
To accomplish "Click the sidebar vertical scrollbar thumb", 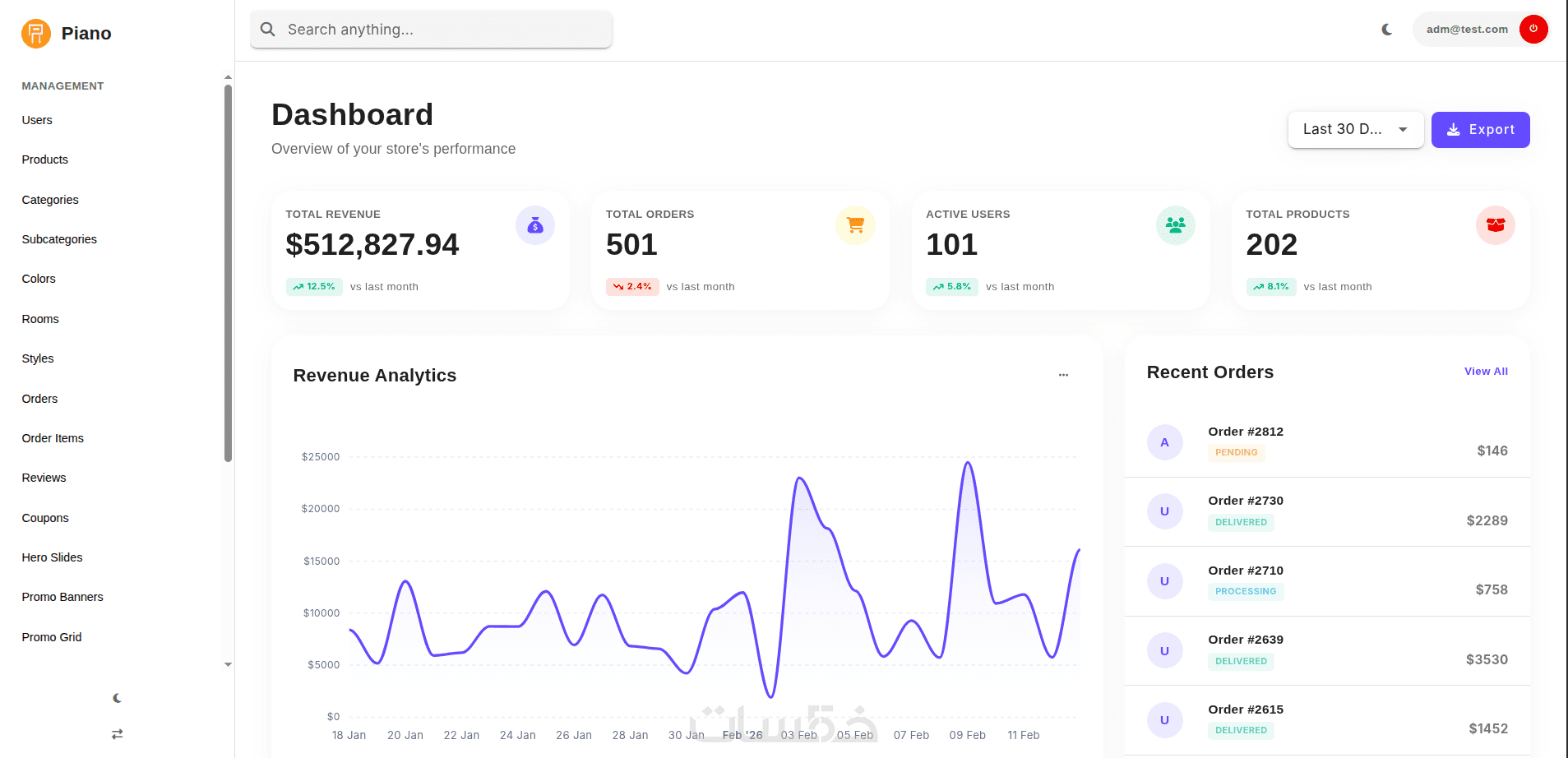I will click(x=228, y=273).
